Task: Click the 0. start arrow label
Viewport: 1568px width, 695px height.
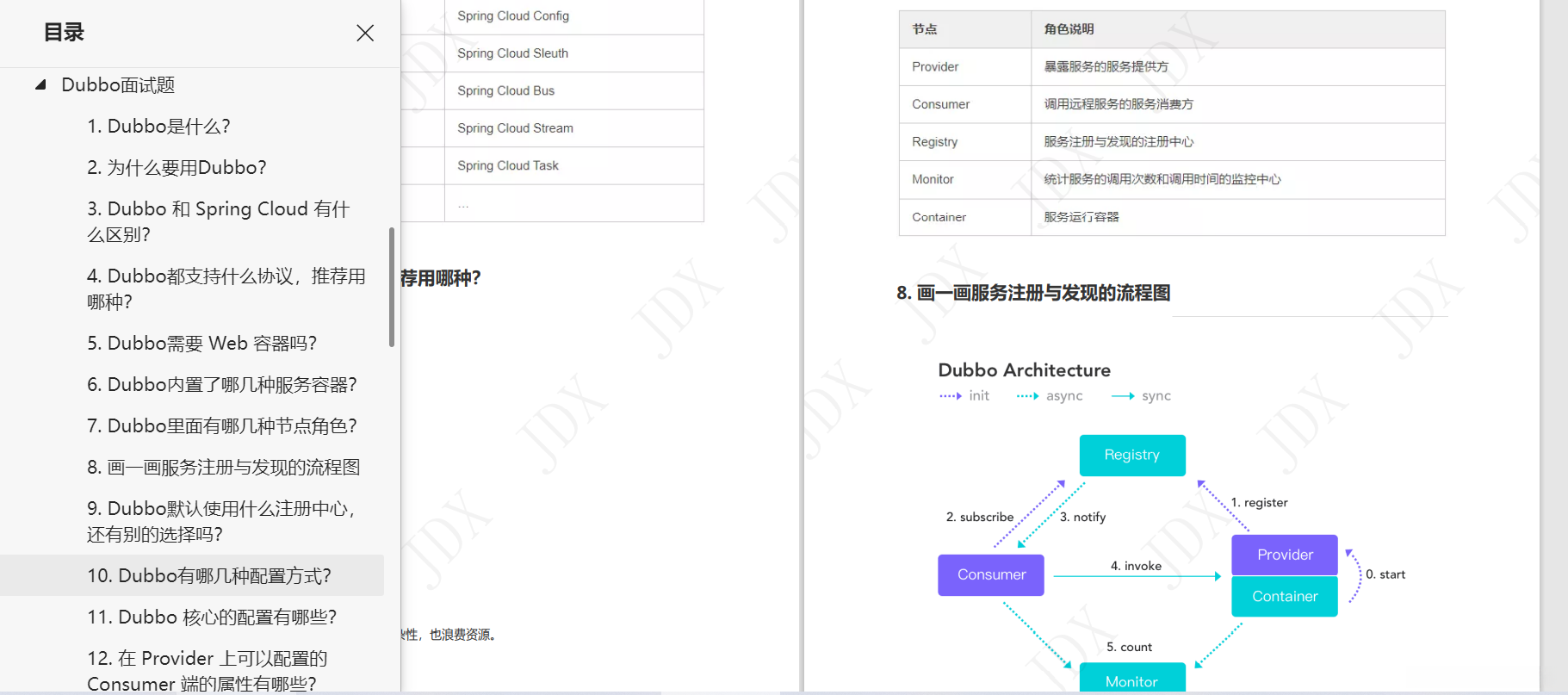Action: (1385, 574)
